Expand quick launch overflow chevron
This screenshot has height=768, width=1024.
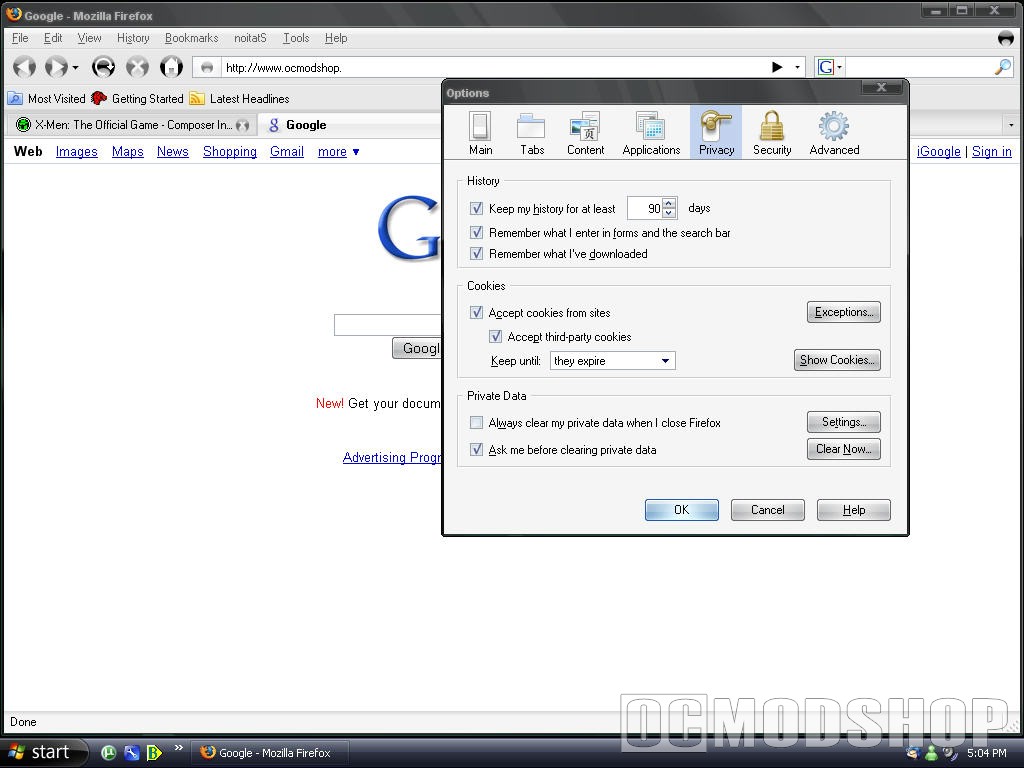[178, 747]
